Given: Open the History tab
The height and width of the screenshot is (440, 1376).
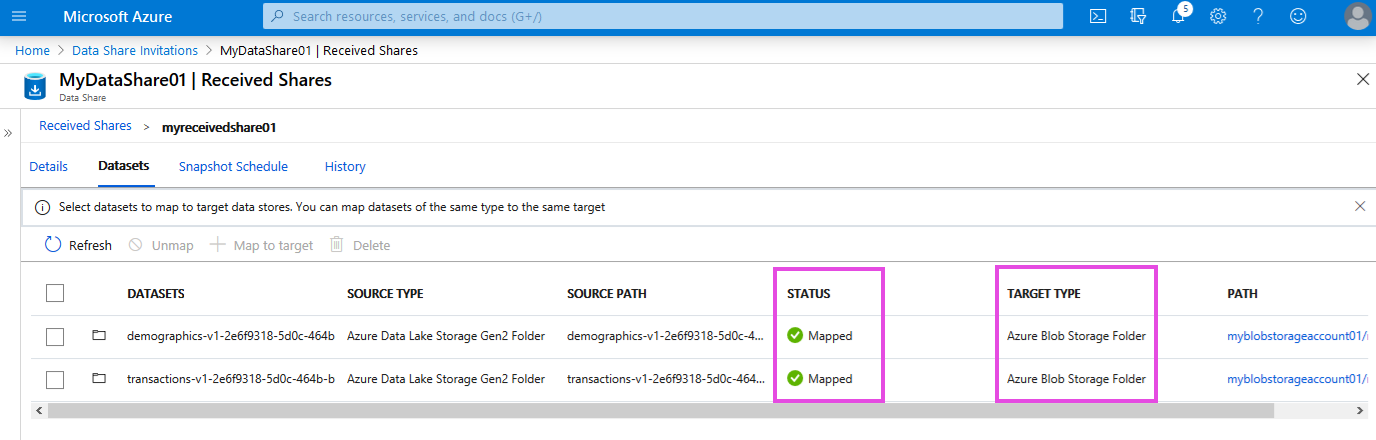Looking at the screenshot, I should click(345, 167).
